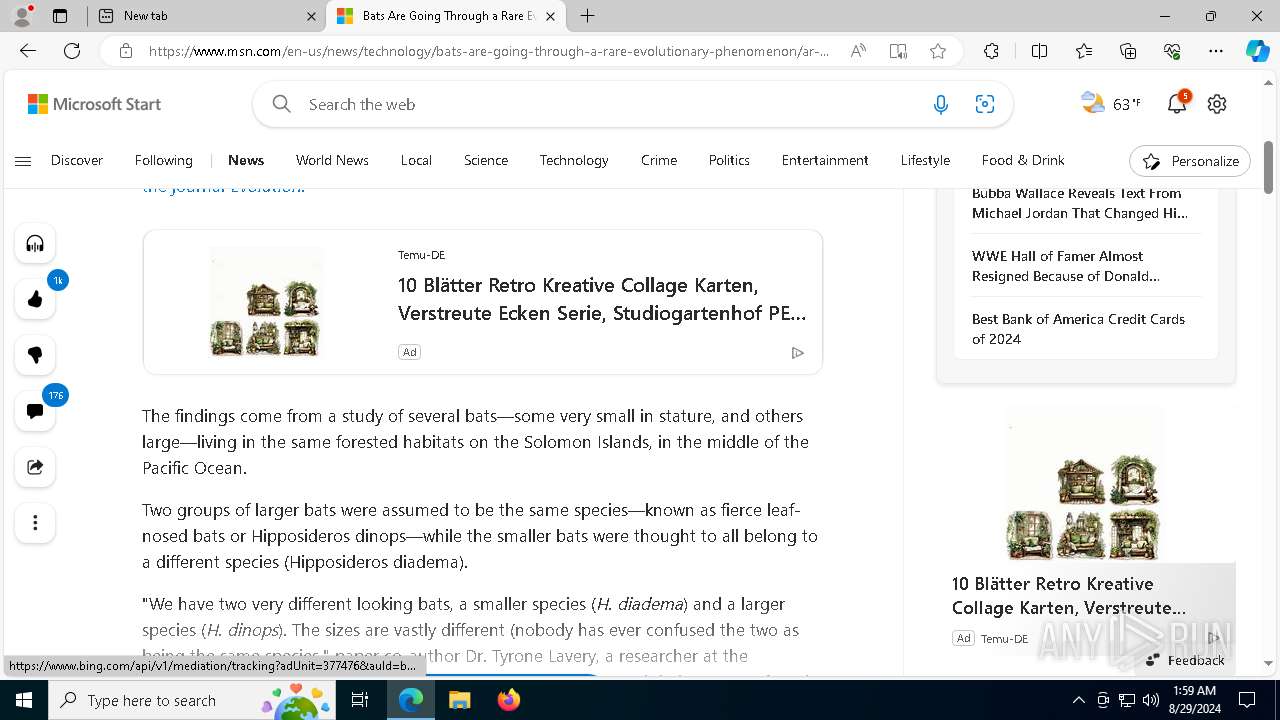Open Best Bank of America Credit Cards link
Viewport: 1280px width, 720px height.
[x=1078, y=329]
